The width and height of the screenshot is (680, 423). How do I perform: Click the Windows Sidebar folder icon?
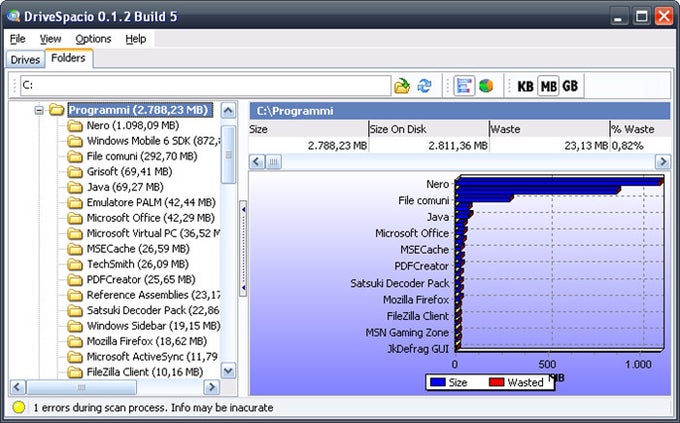point(75,326)
